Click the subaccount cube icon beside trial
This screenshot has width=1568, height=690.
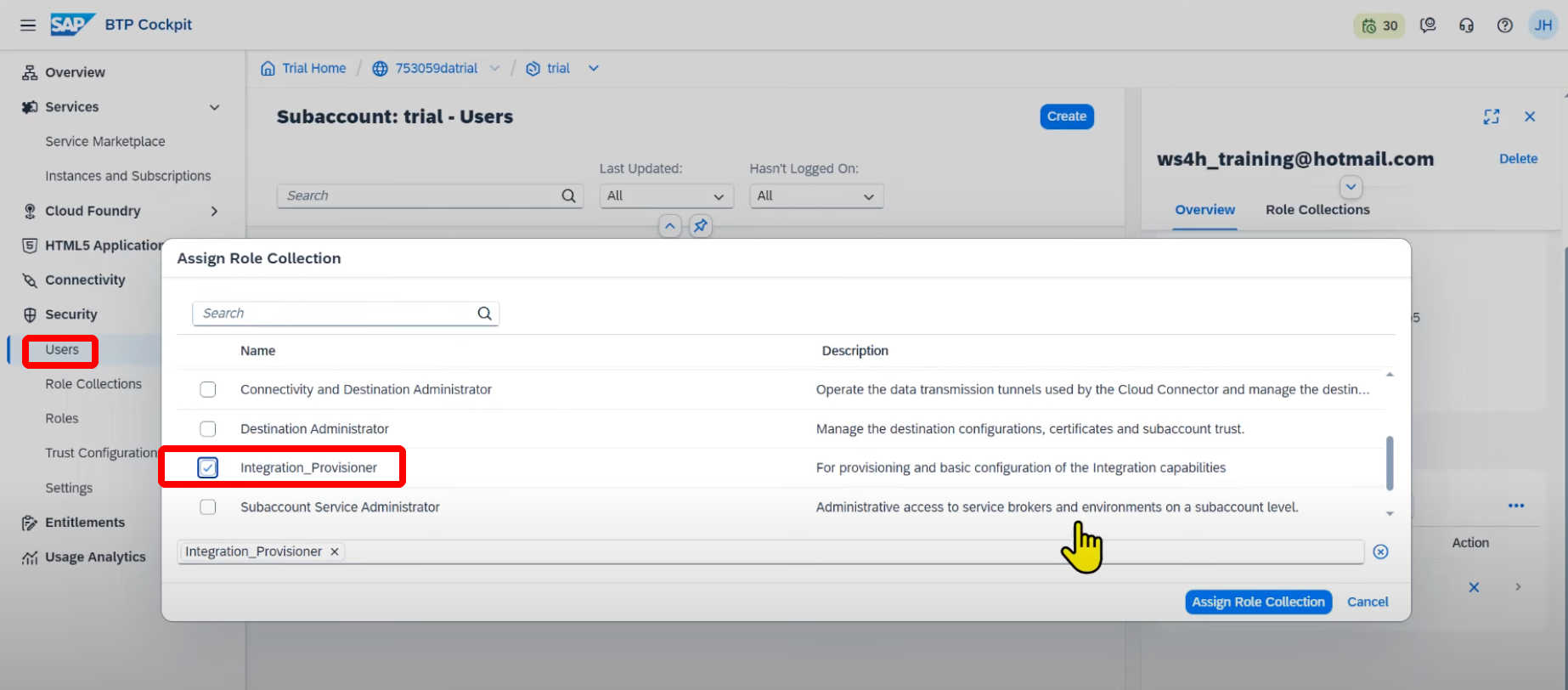pos(533,69)
